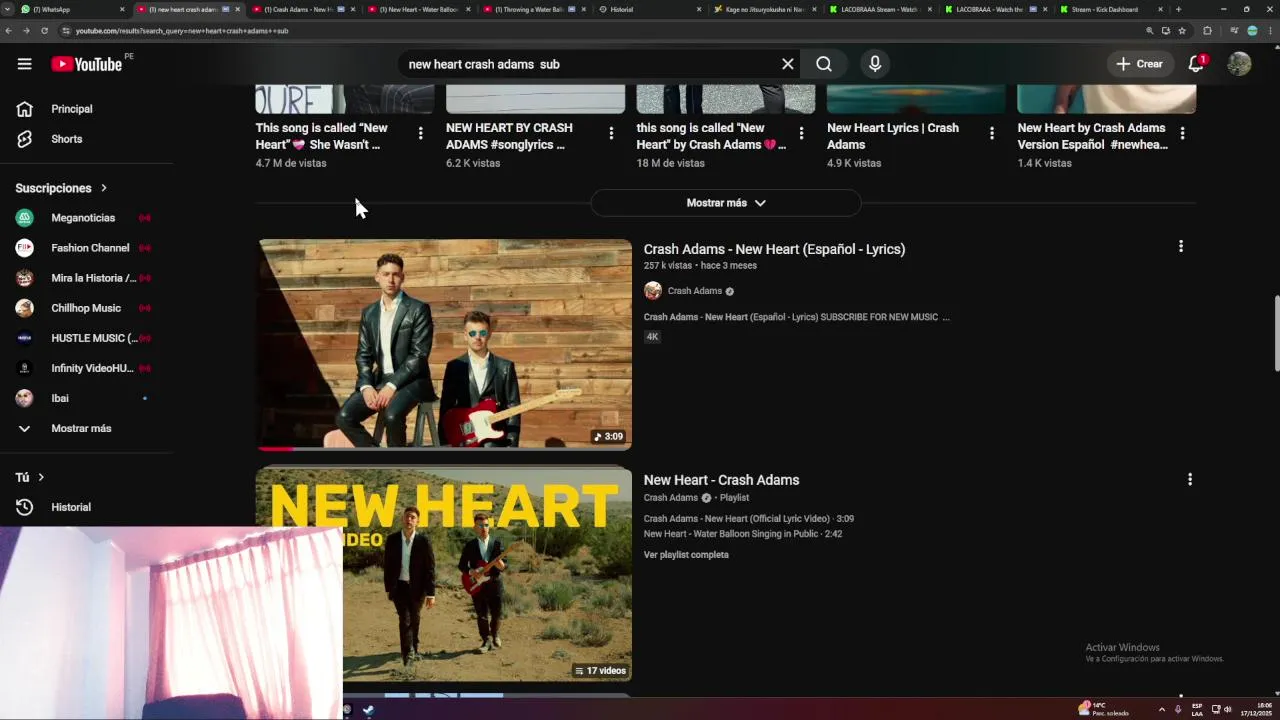The image size is (1280, 720).
Task: Open the 'Tú' section chevron
Action: pyautogui.click(x=41, y=477)
